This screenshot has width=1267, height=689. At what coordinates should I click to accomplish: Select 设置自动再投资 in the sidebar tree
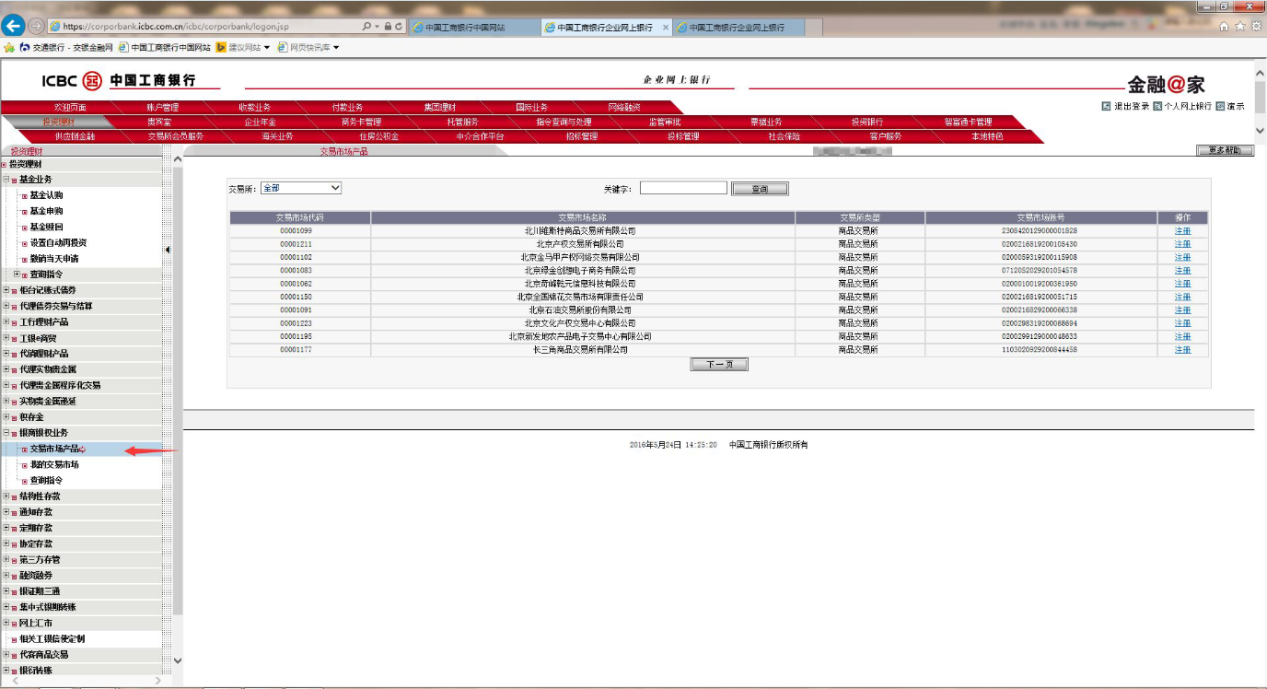coord(58,243)
